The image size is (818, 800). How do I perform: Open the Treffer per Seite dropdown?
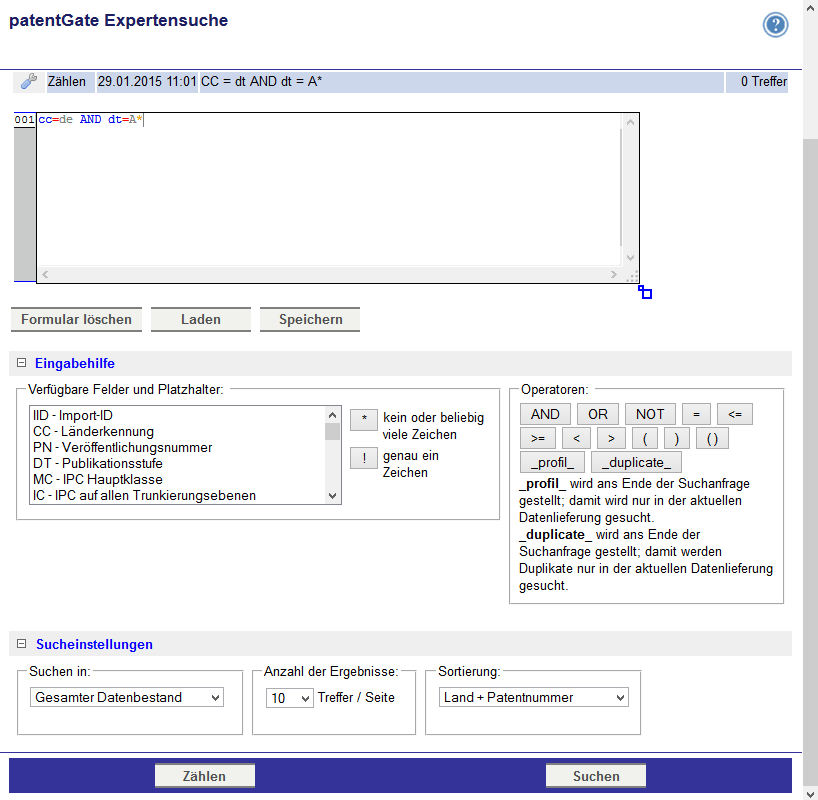[290, 698]
